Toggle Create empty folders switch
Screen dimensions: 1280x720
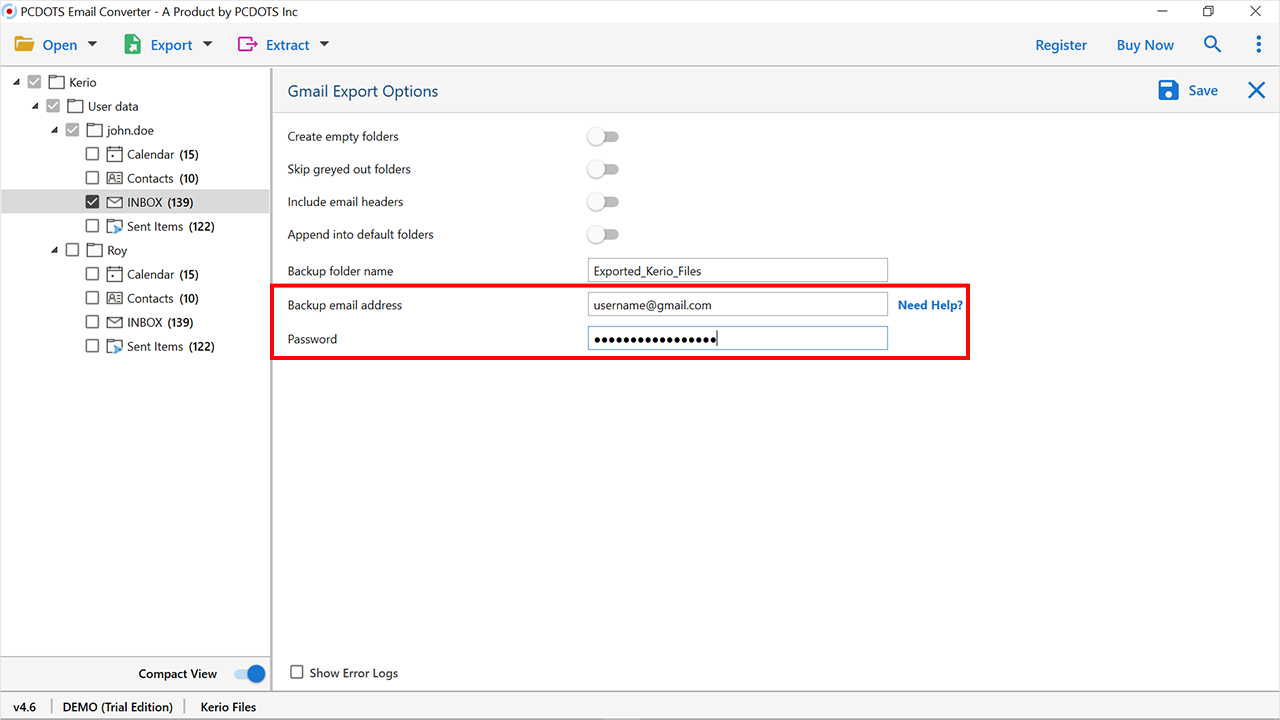tap(603, 136)
